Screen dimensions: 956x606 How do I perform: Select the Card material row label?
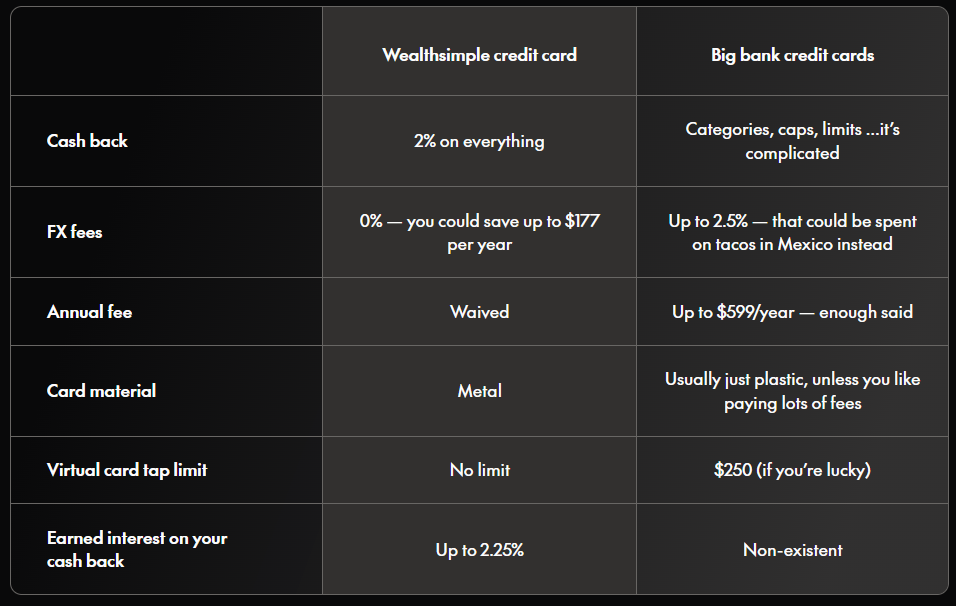point(101,390)
